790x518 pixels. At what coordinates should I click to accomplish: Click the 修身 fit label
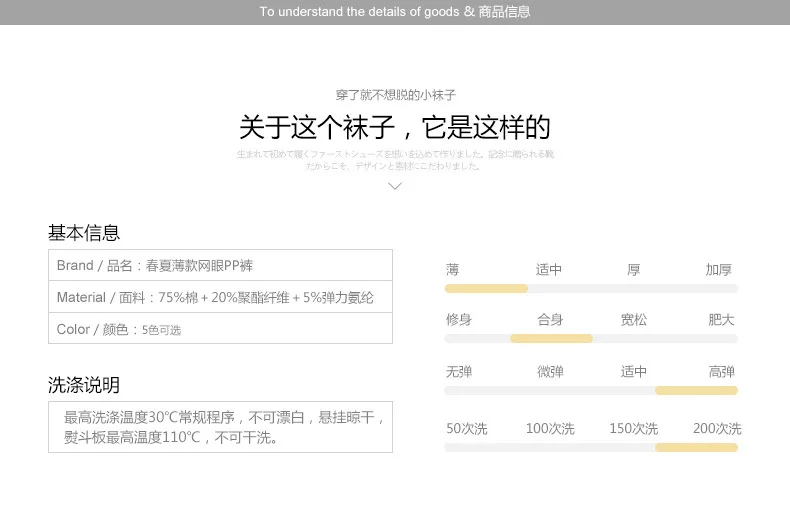point(458,319)
